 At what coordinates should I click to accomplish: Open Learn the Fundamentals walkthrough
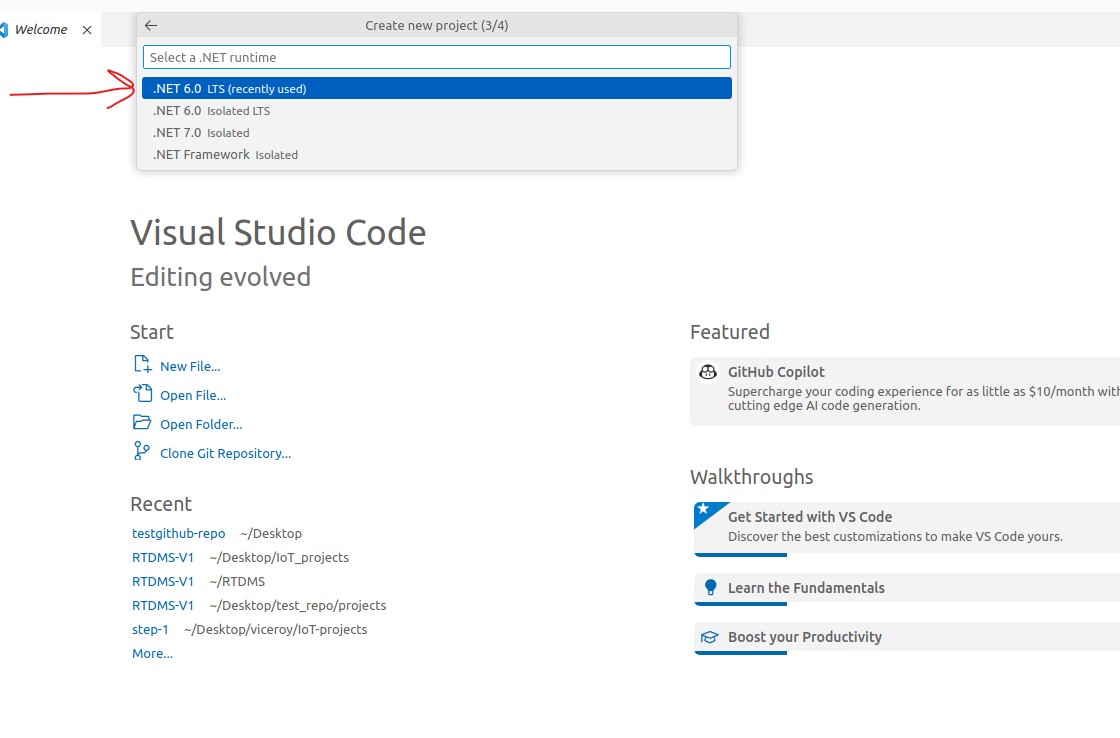click(907, 589)
